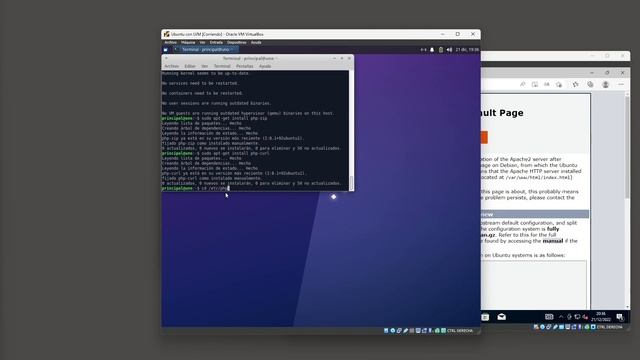Click the Terminal window vertical scrollbar

click(351, 131)
